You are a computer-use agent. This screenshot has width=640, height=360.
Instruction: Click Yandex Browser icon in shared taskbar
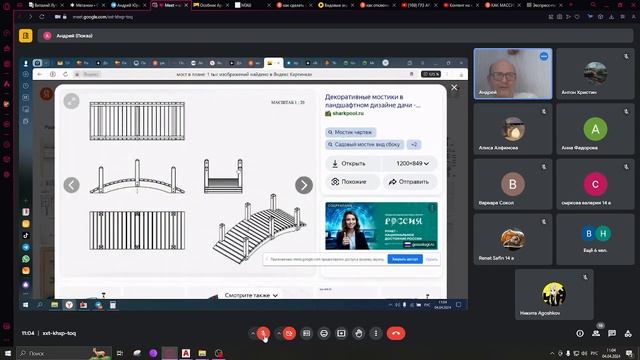click(x=69, y=305)
